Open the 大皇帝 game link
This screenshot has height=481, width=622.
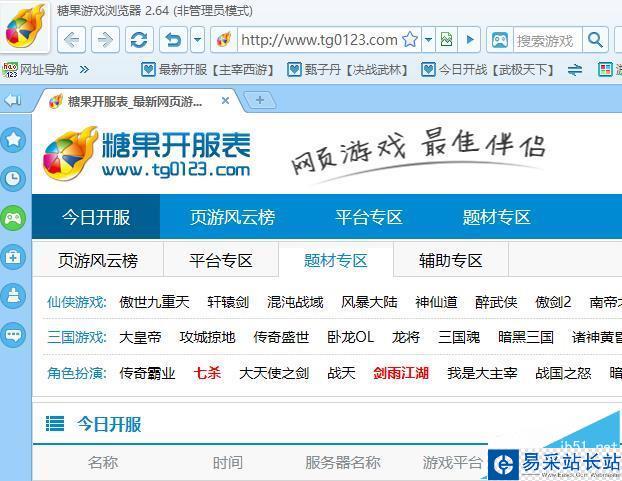(x=140, y=337)
